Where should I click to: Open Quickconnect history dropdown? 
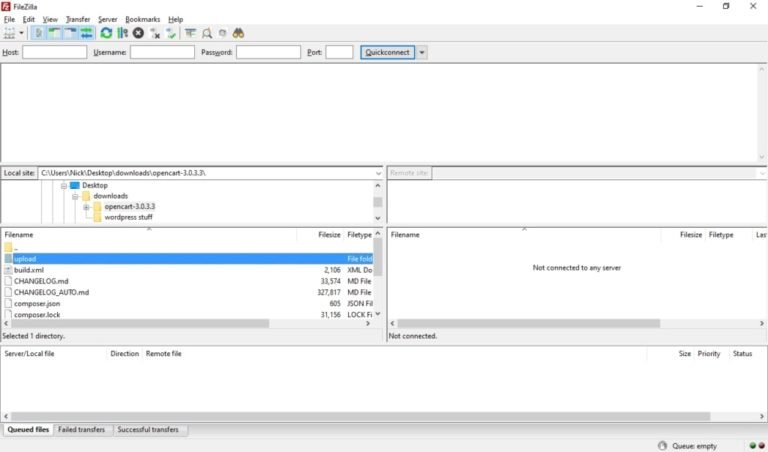[x=422, y=52]
